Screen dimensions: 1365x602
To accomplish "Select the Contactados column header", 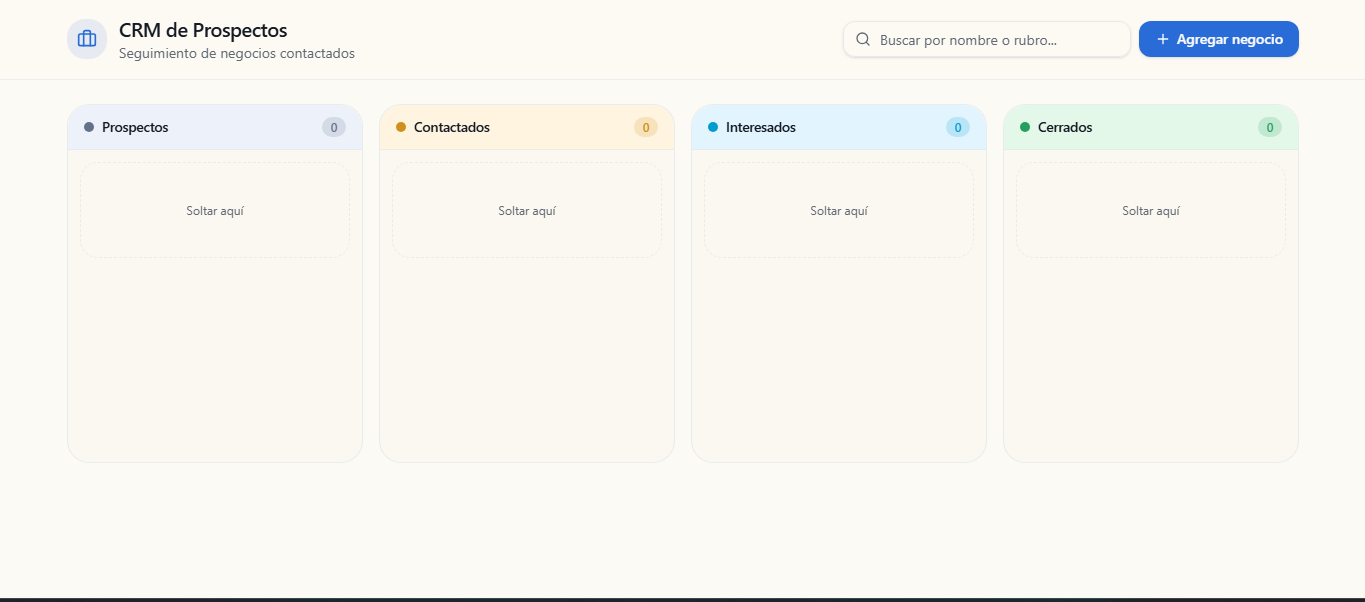I will tap(527, 127).
